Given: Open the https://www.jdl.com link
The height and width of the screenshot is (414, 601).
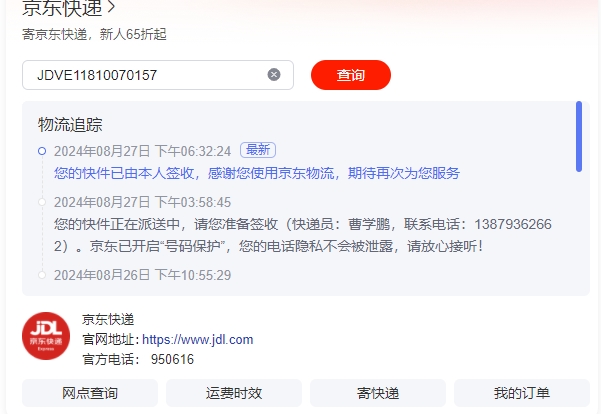Looking at the screenshot, I should coord(197,340).
